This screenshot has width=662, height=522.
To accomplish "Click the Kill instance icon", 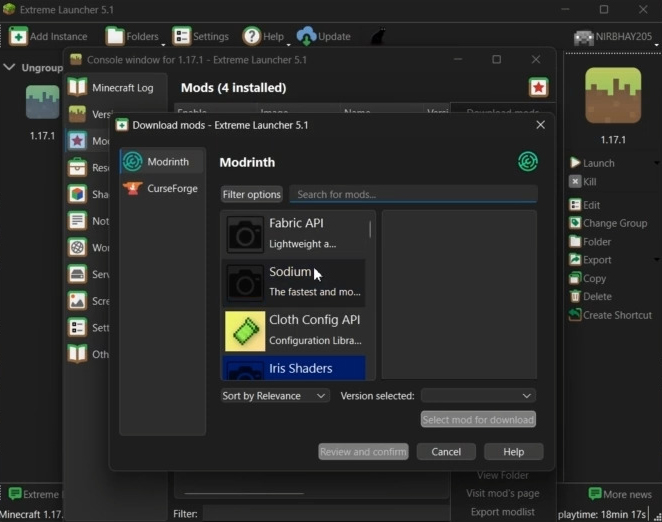I will [x=575, y=182].
